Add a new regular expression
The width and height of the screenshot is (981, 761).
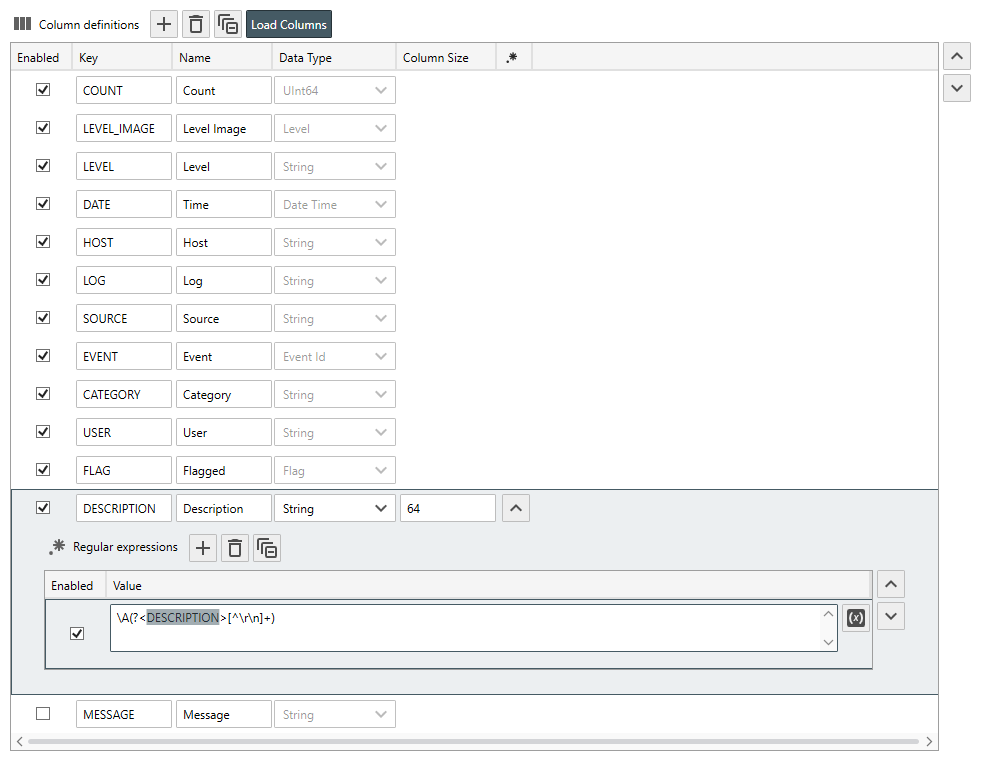click(x=203, y=547)
